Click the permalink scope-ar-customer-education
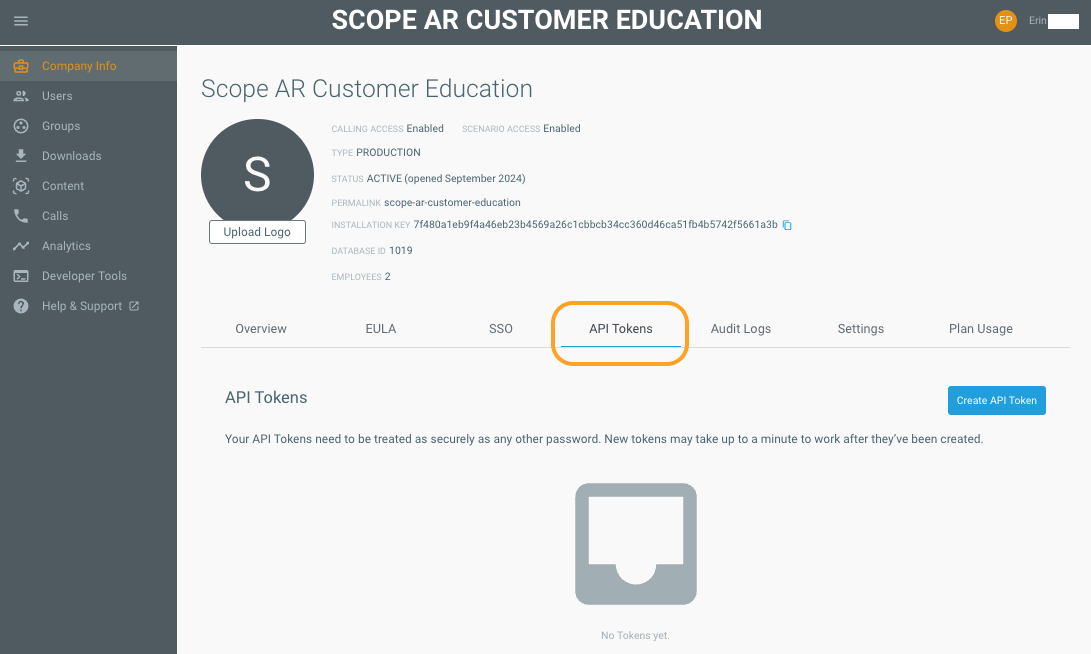The height and width of the screenshot is (654, 1091). click(452, 202)
